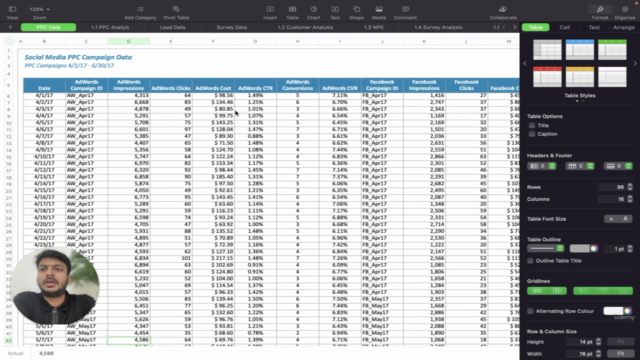Screen dimensions: 640x360
Task: Click the Rows value field showing 96
Action: click(x=612, y=187)
